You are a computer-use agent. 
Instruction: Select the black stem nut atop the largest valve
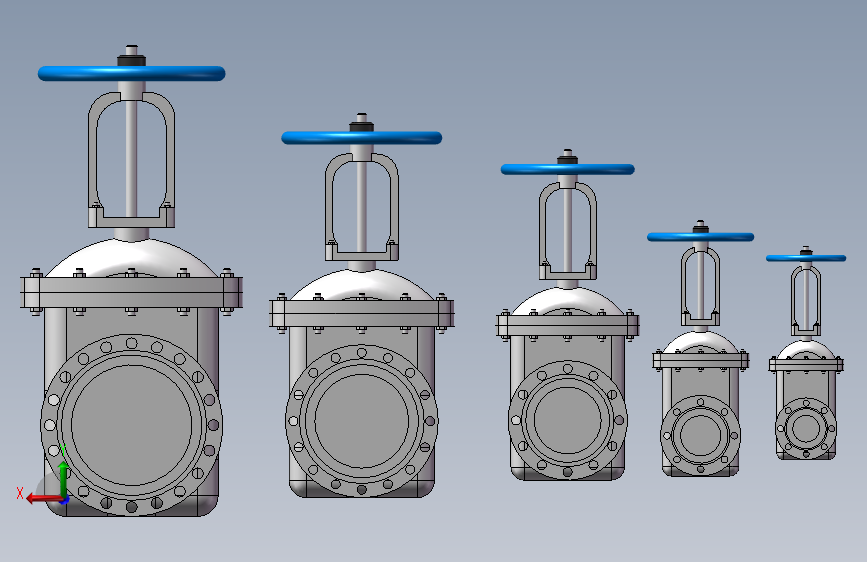tap(132, 60)
